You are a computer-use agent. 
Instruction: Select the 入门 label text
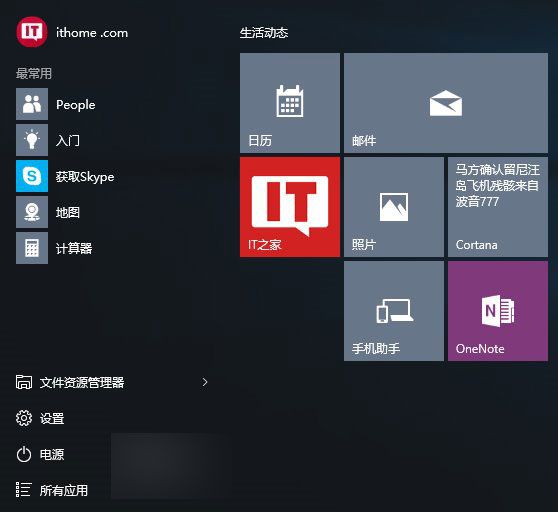pos(68,140)
